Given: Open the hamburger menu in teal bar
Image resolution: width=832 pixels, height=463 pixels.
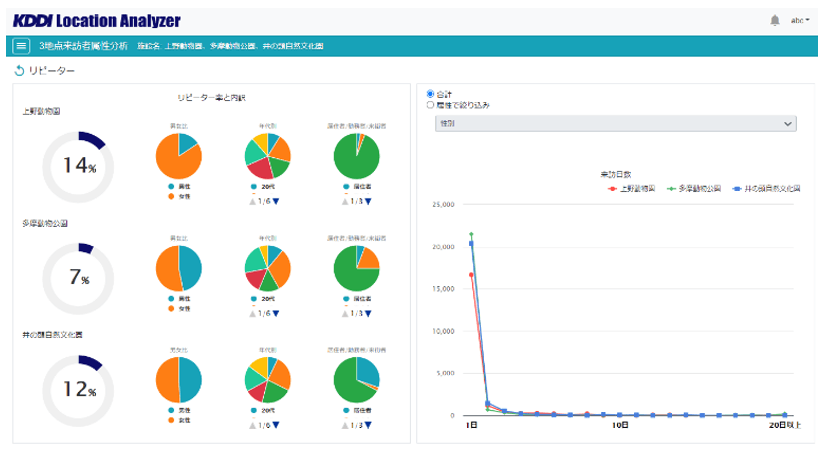Looking at the screenshot, I should tap(22, 46).
